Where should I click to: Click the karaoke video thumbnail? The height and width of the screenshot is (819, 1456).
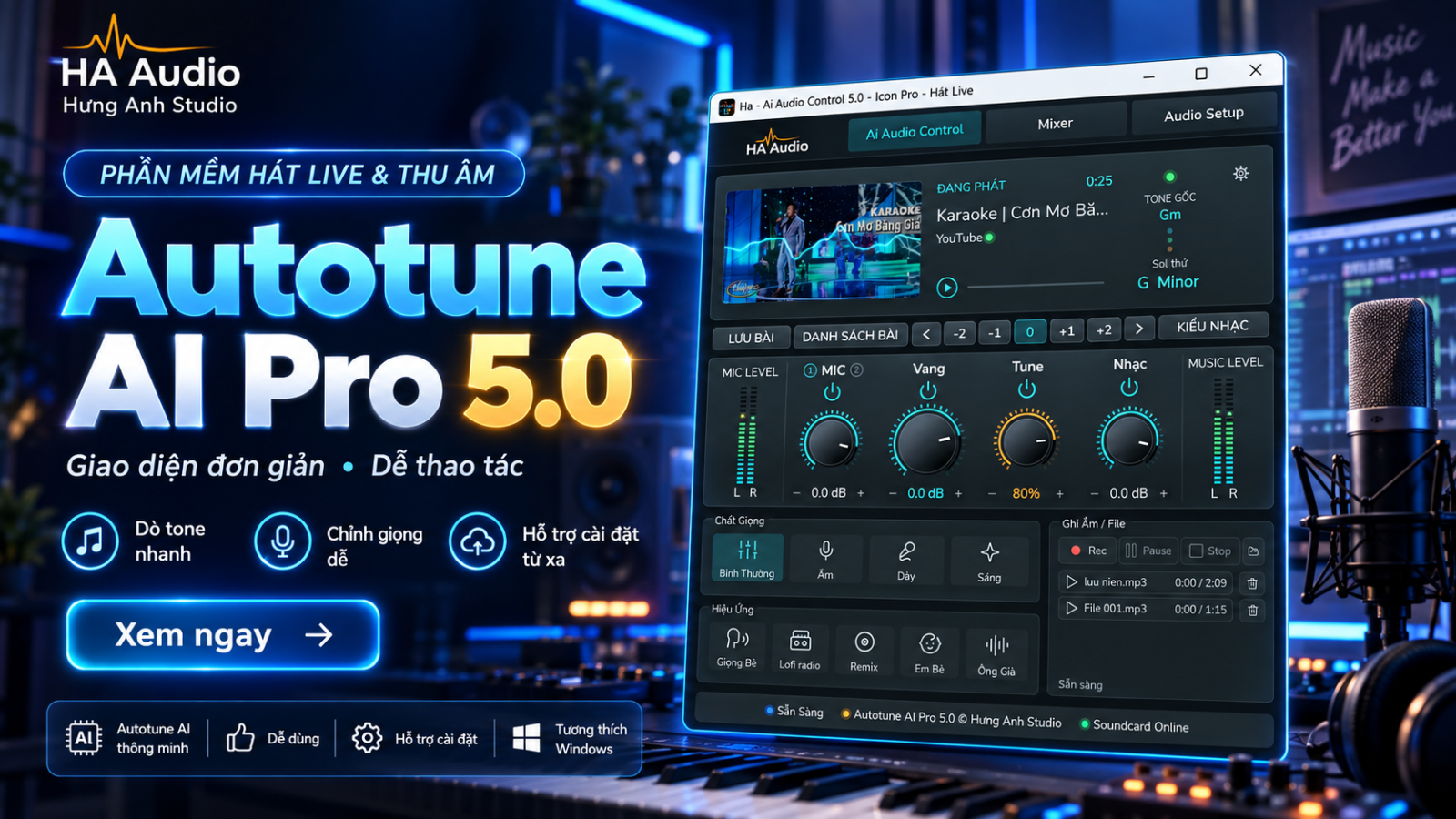coord(824,245)
